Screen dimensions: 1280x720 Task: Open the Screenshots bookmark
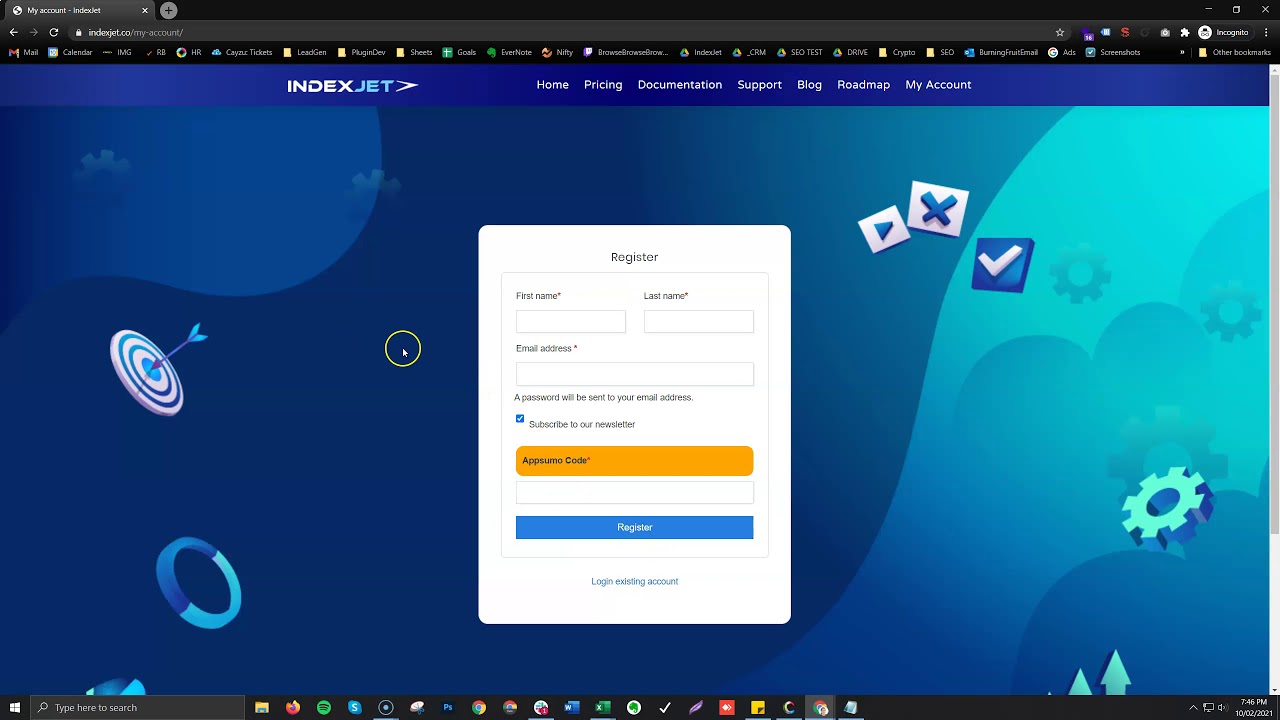[x=1113, y=52]
